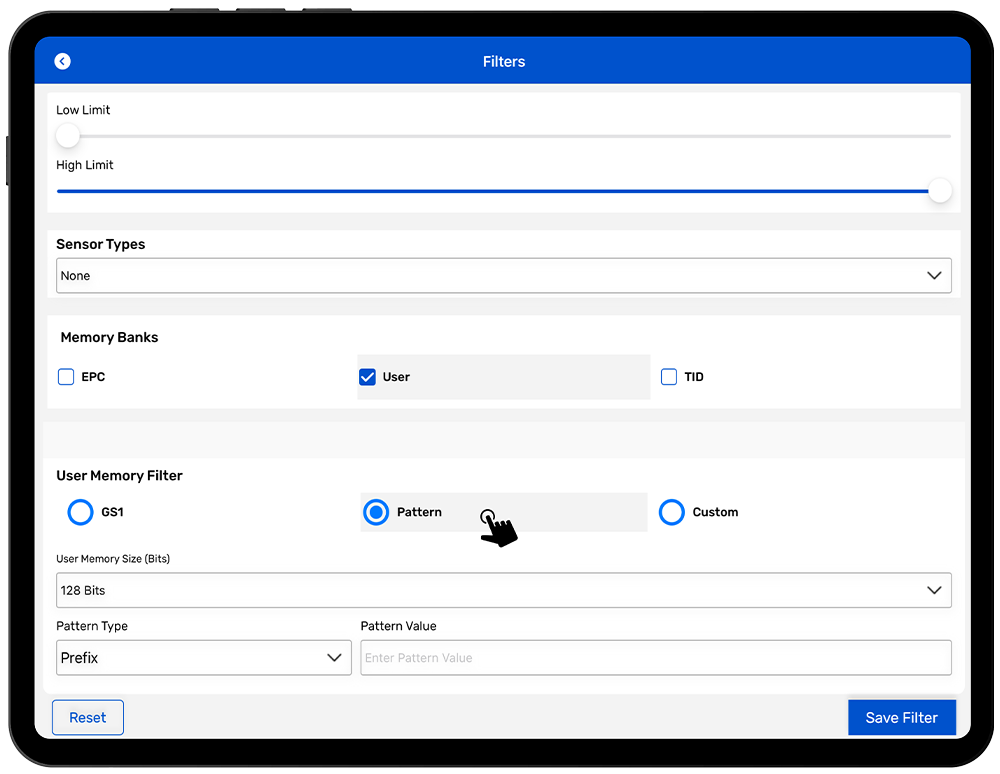Click the High Limit slider handle
Image resolution: width=1000 pixels, height=774 pixels.
(939, 191)
